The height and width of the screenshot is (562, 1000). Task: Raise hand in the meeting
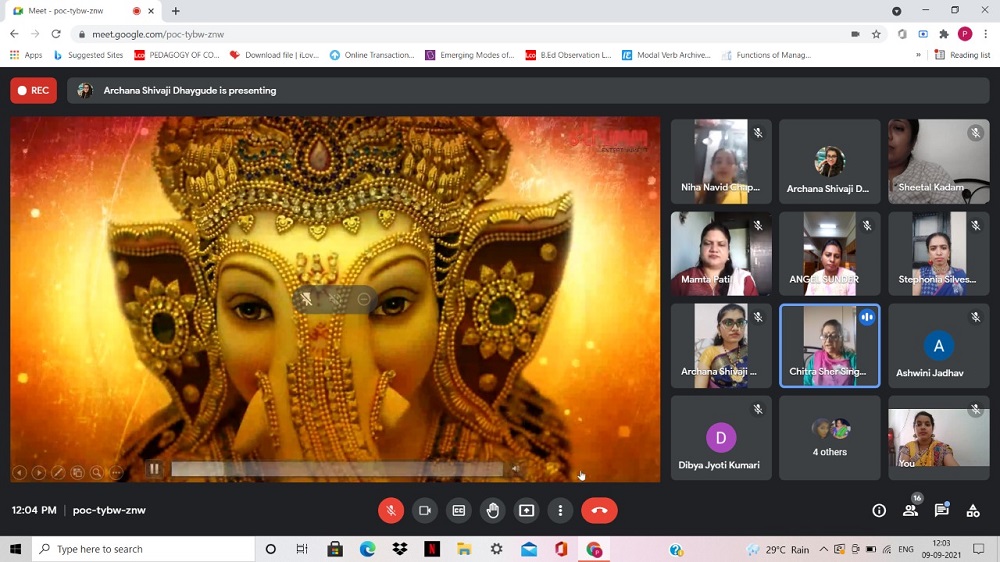coord(492,510)
